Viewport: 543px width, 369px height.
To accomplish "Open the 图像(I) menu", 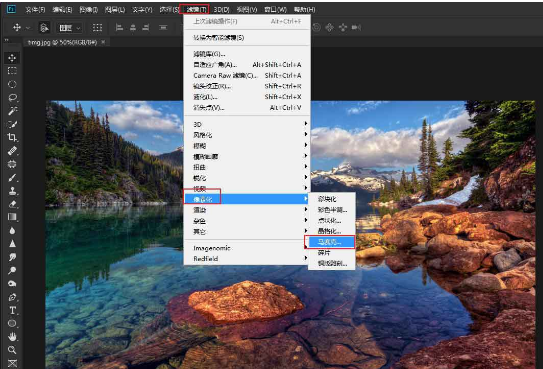I will (x=89, y=9).
